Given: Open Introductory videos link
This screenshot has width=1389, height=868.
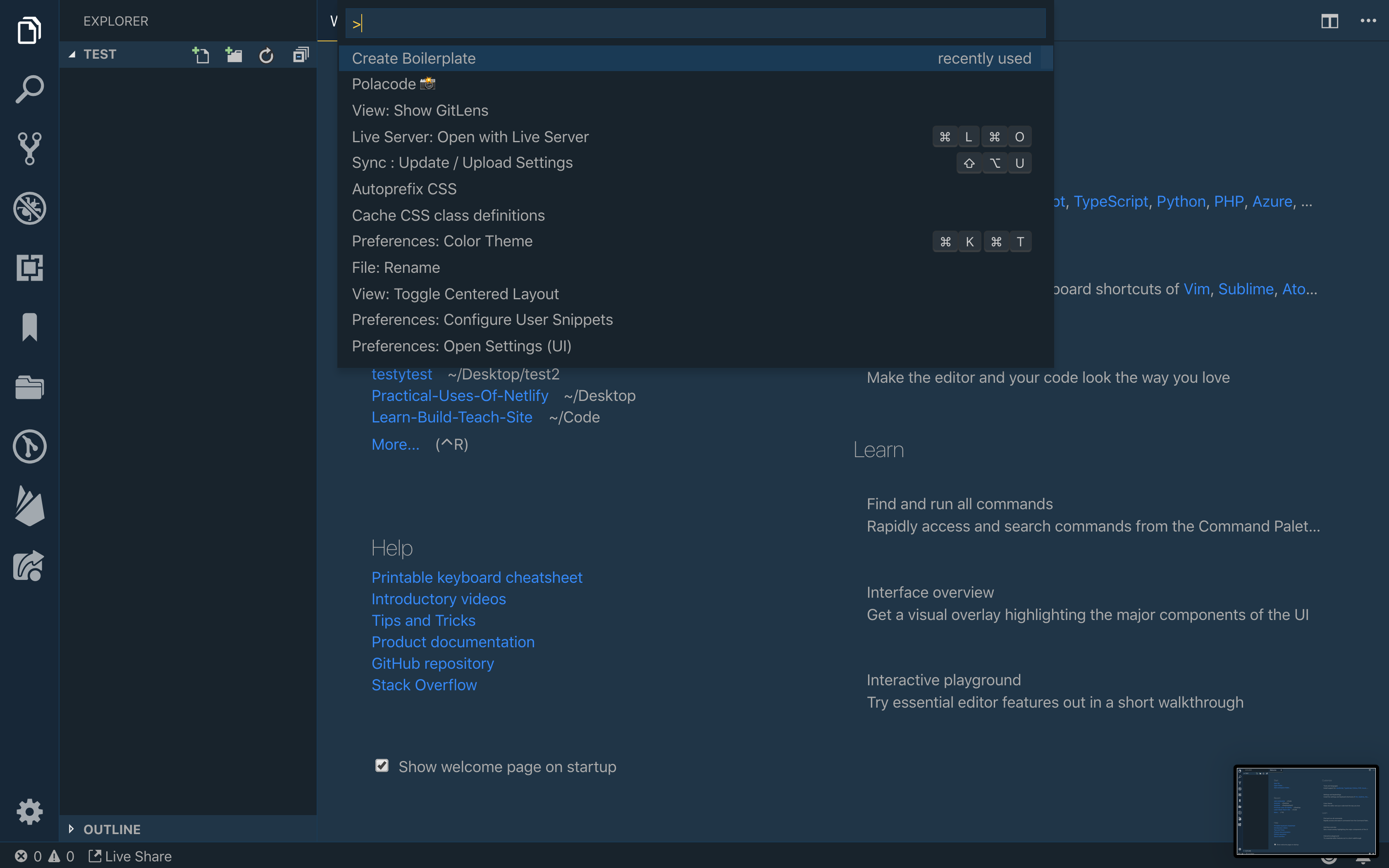Looking at the screenshot, I should pyautogui.click(x=439, y=599).
